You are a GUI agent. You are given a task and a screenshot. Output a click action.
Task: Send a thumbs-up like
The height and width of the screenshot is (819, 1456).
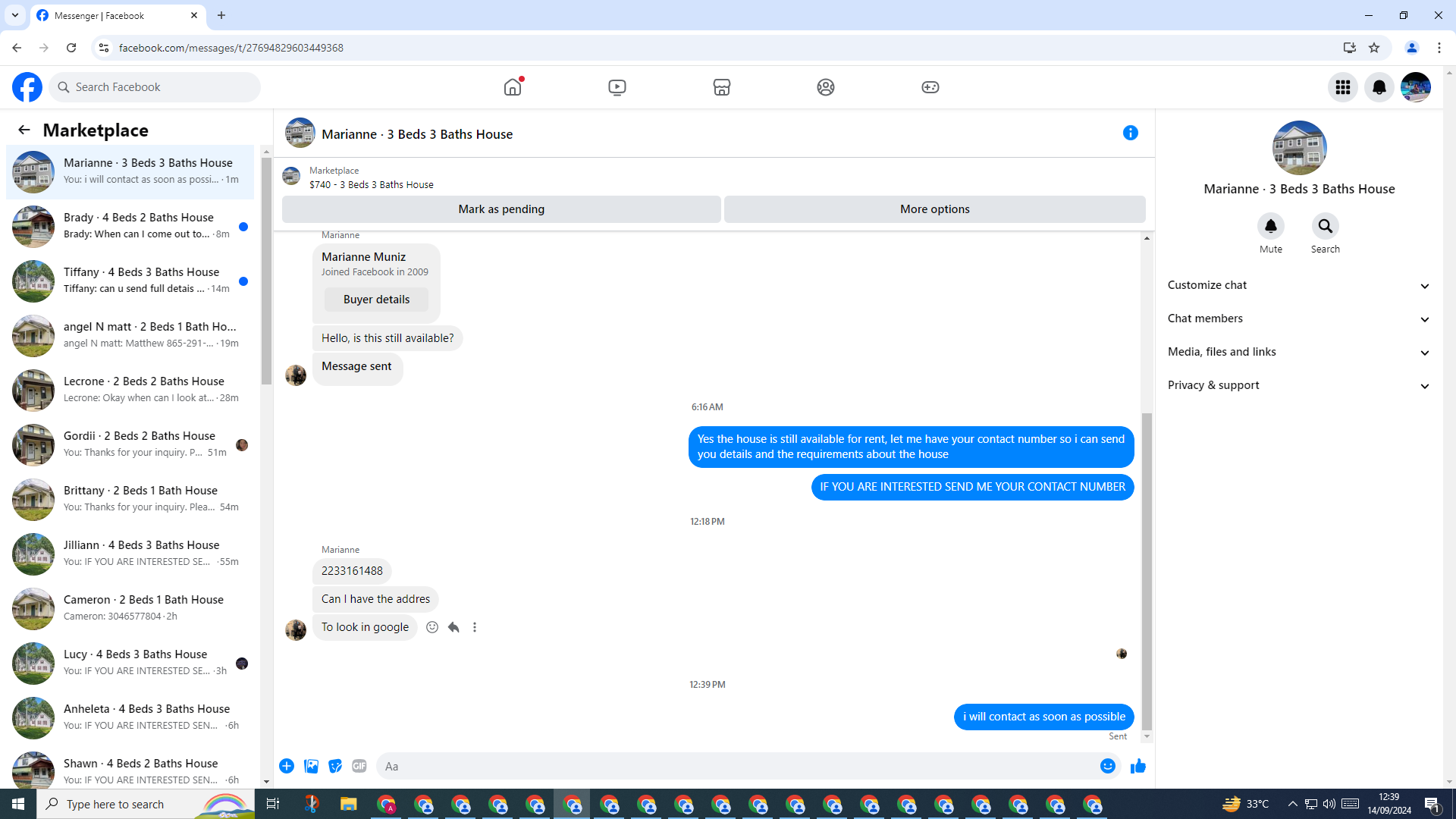(x=1137, y=766)
